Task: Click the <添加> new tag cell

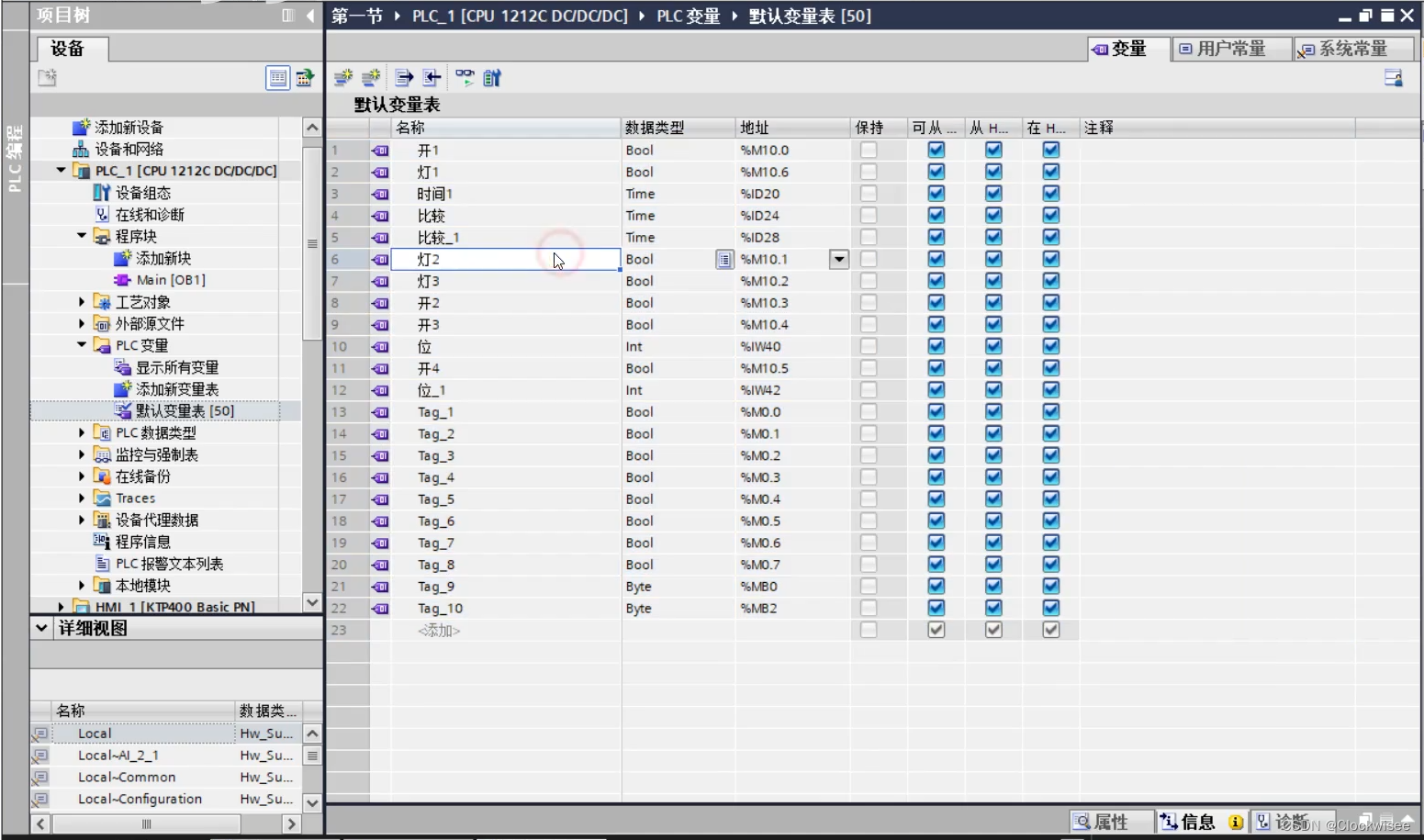Action: tap(506, 631)
